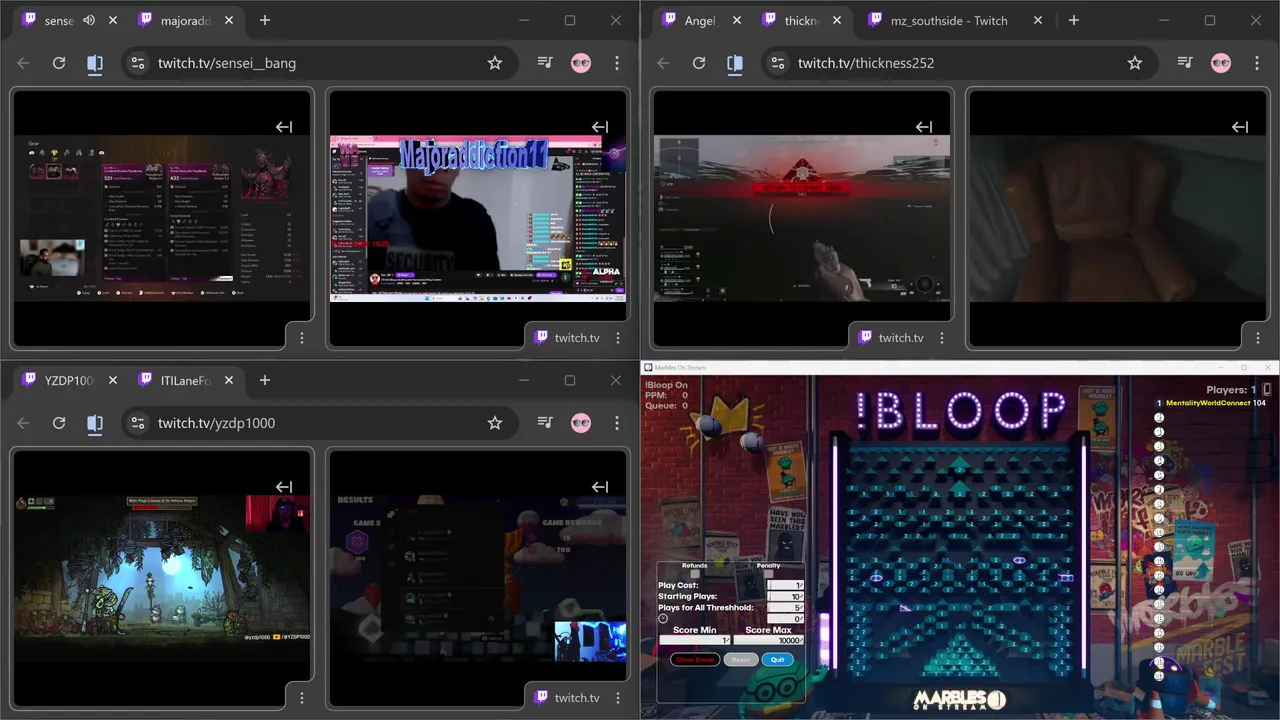Close the mz_southside tab
Viewport: 1280px width, 720px height.
click(x=1038, y=20)
